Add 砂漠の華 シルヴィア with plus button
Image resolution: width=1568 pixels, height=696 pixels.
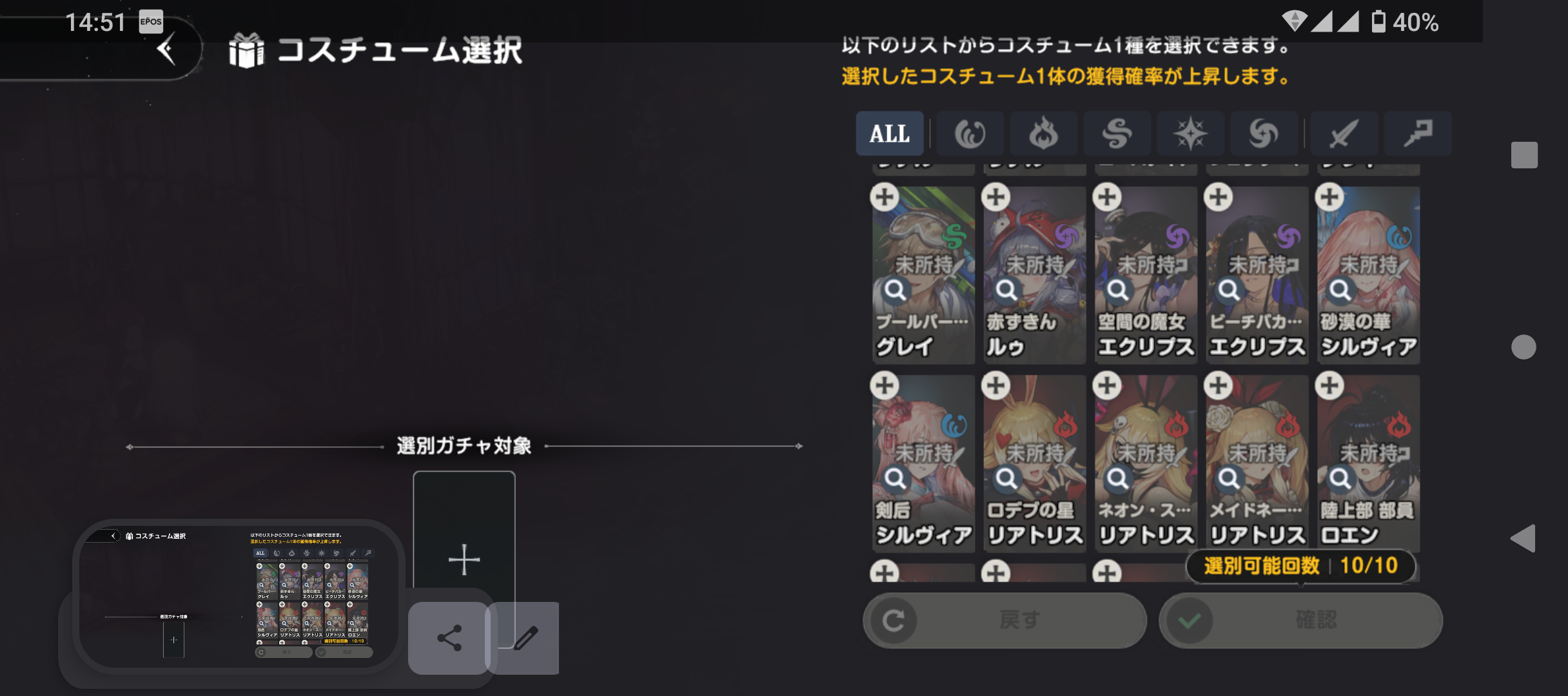(x=1329, y=197)
